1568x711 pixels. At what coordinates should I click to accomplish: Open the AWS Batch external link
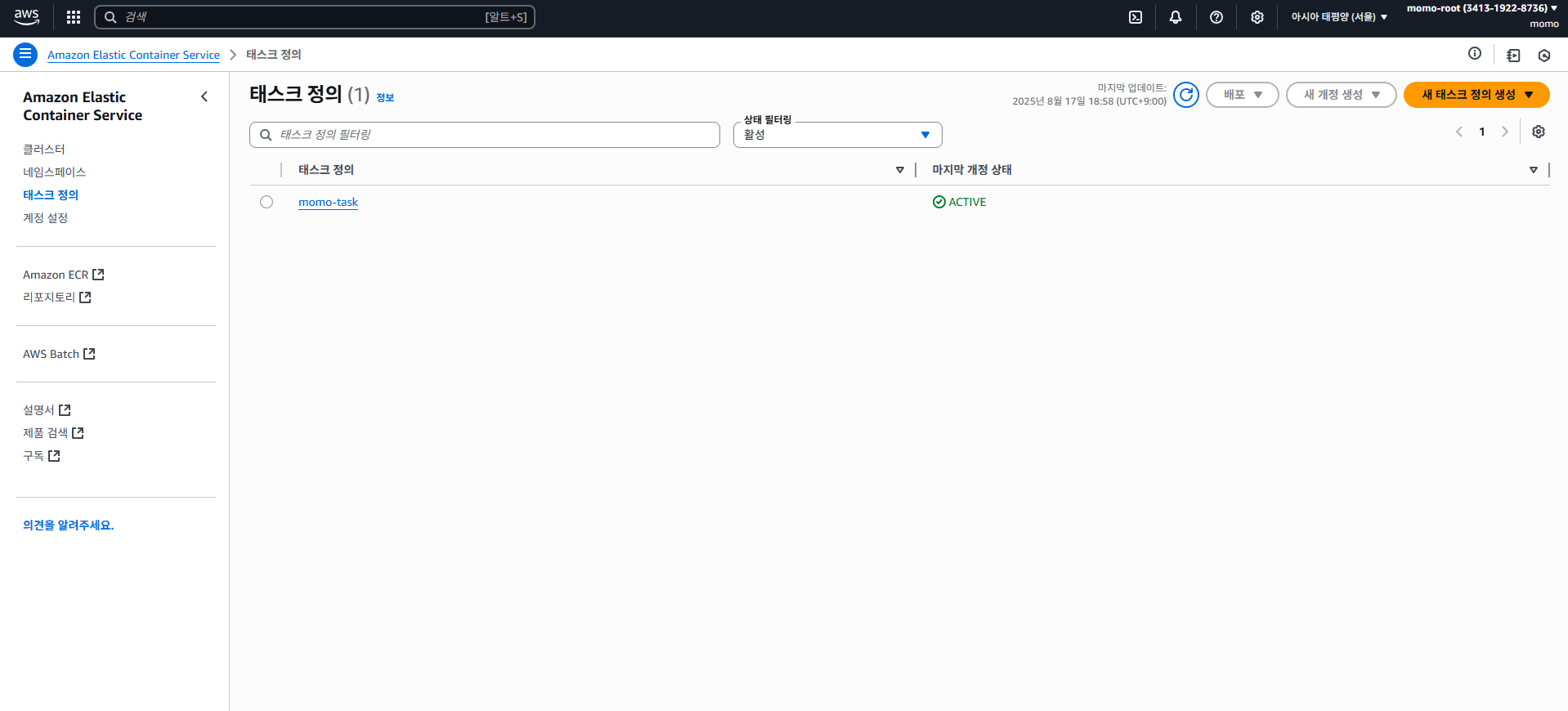59,354
